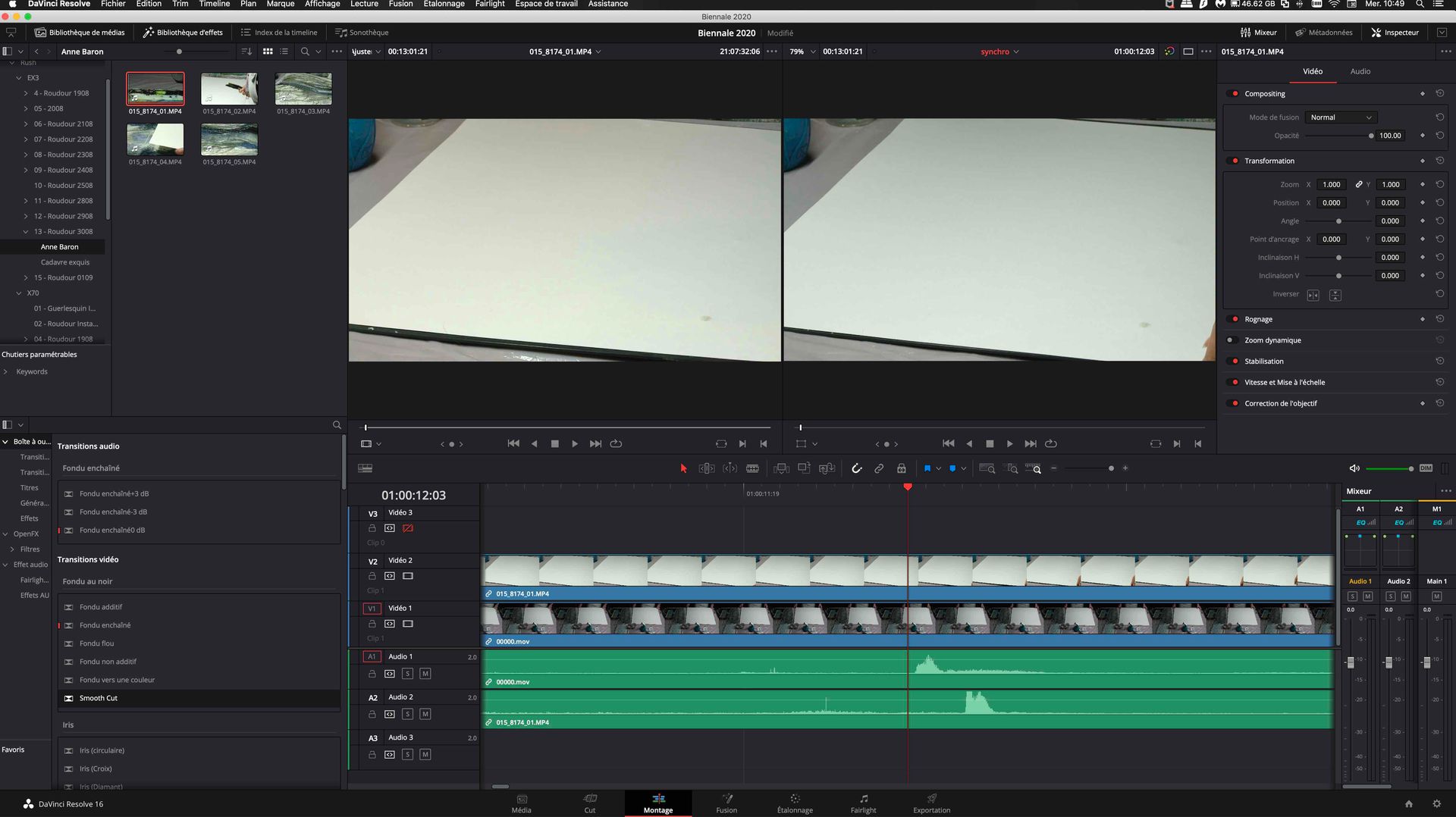The image size is (1456, 817).
Task: Adjust the monitor volume slider
Action: point(1389,468)
